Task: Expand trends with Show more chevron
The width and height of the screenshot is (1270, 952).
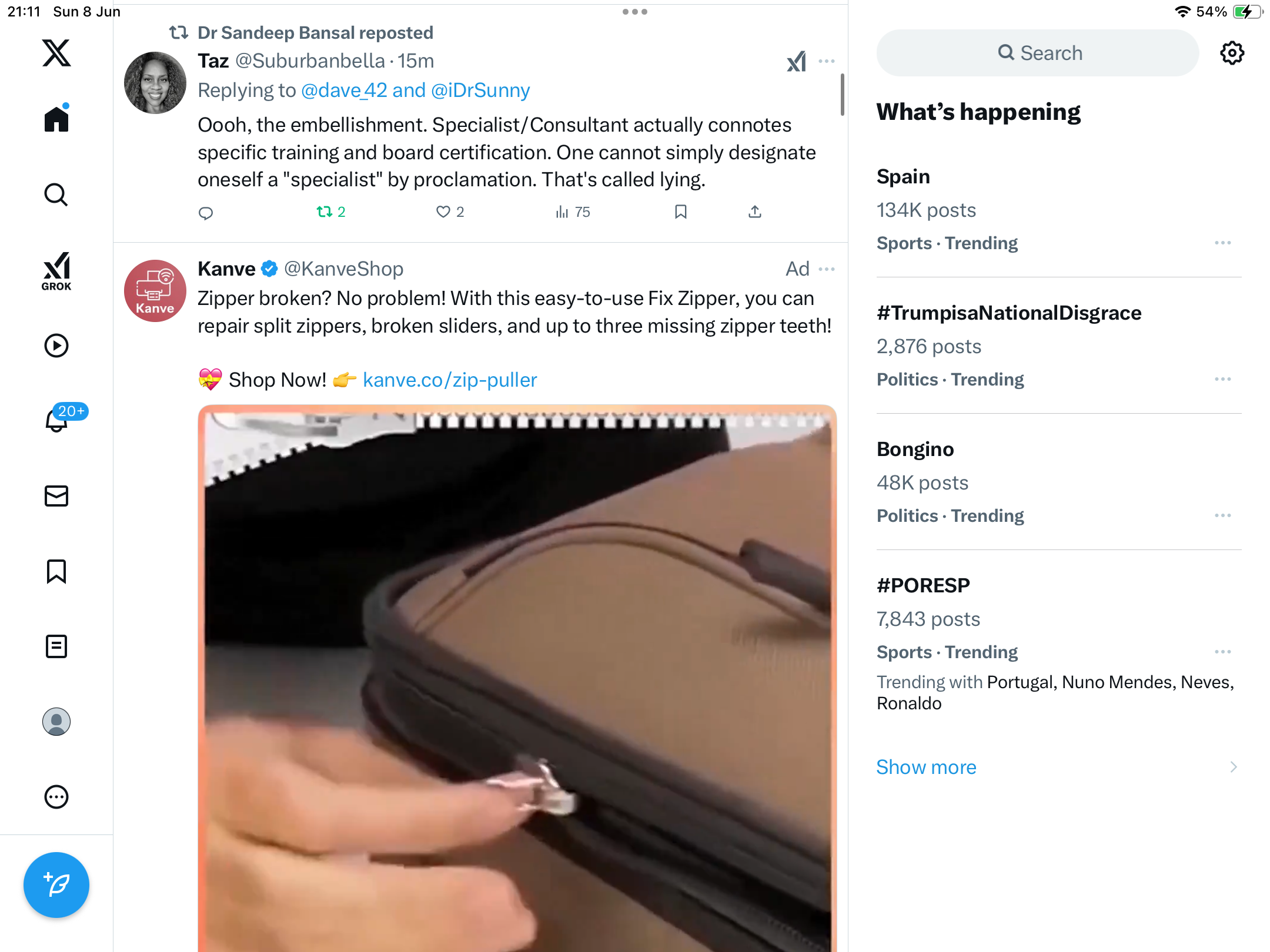Action: (1234, 767)
